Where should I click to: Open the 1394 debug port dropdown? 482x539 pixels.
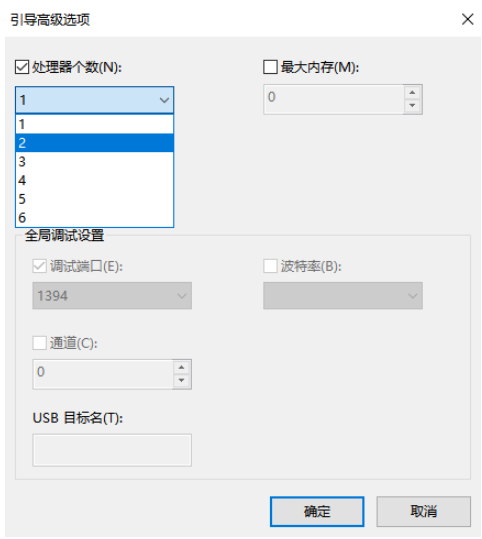tap(112, 296)
